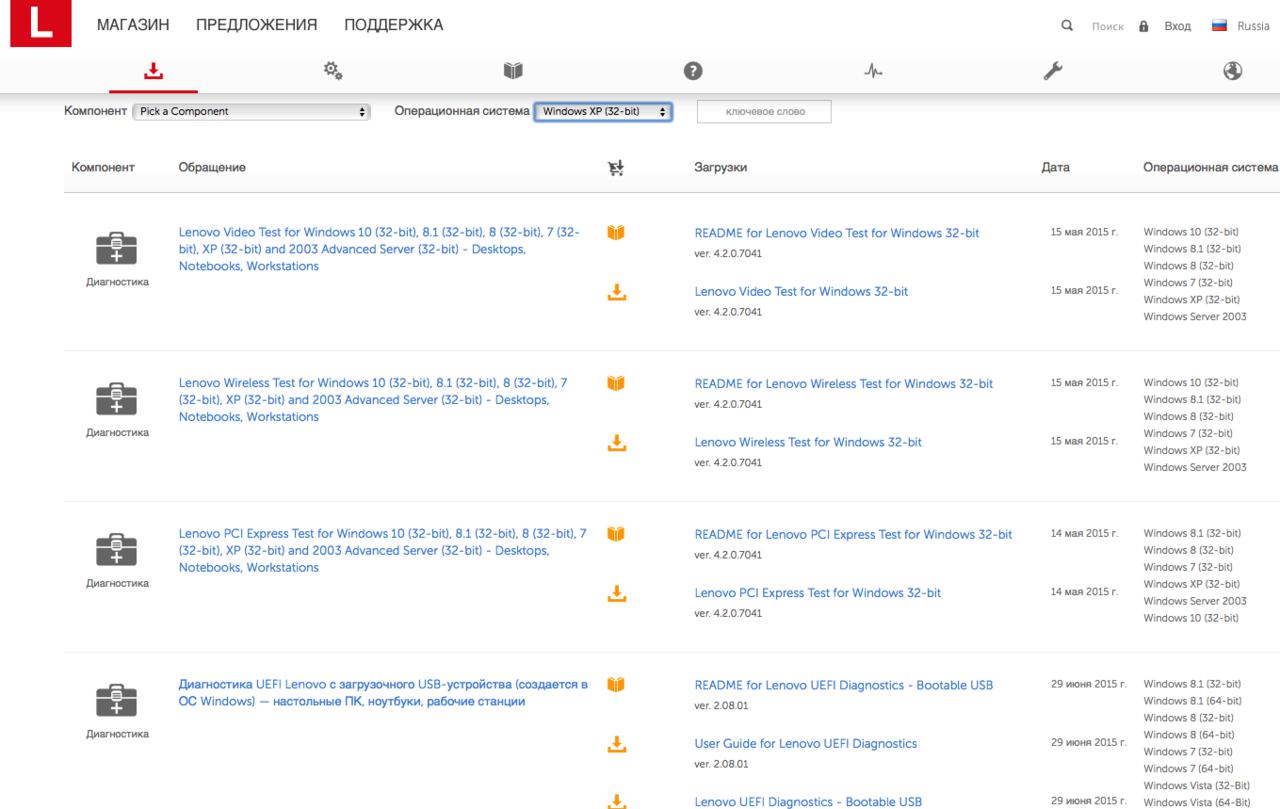Open the question mark help tab

pos(692,71)
